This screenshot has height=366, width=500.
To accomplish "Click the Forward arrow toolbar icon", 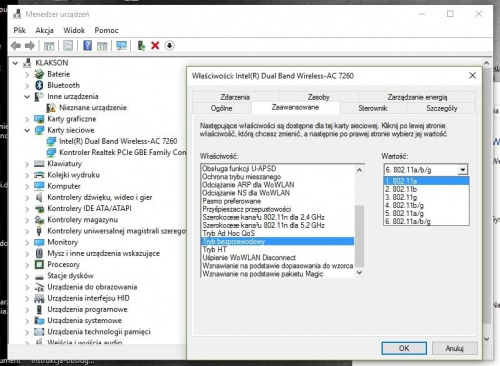I will tap(30, 46).
